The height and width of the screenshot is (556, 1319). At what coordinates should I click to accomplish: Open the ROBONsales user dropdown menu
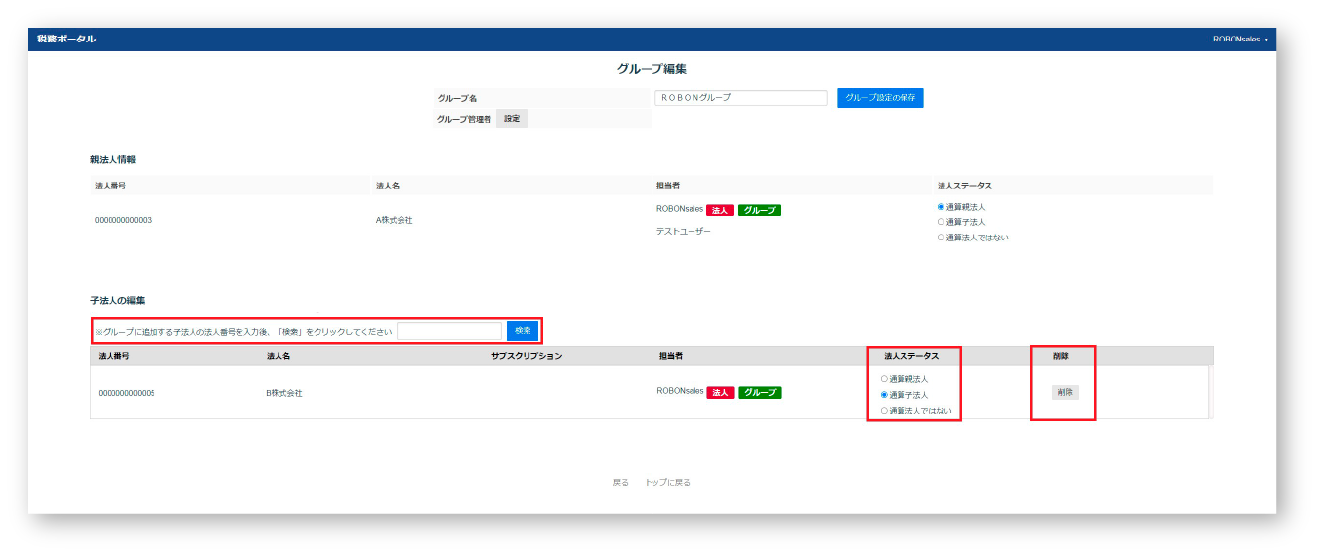[1240, 40]
